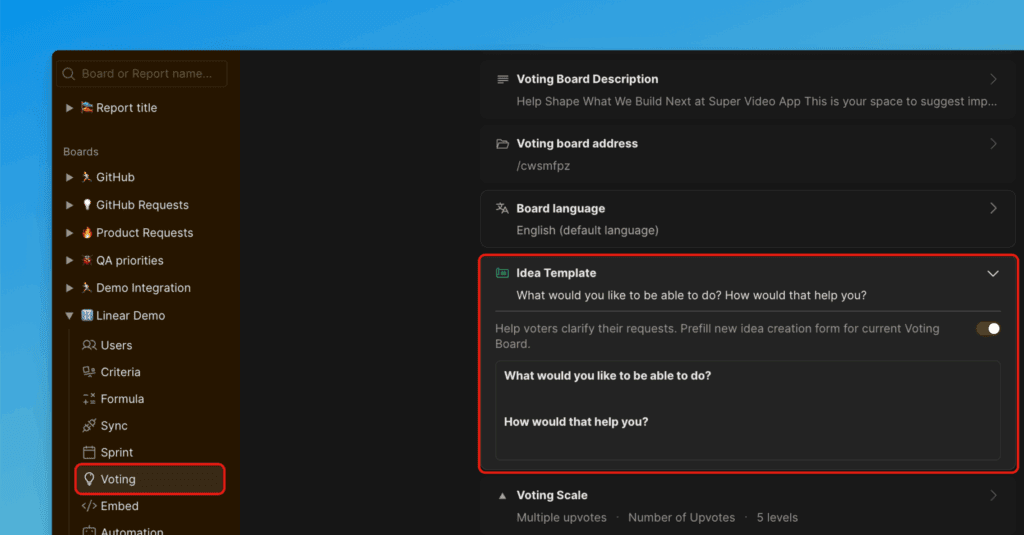Collapse the Idea Template section chevron
The height and width of the screenshot is (535, 1024).
pyautogui.click(x=993, y=273)
